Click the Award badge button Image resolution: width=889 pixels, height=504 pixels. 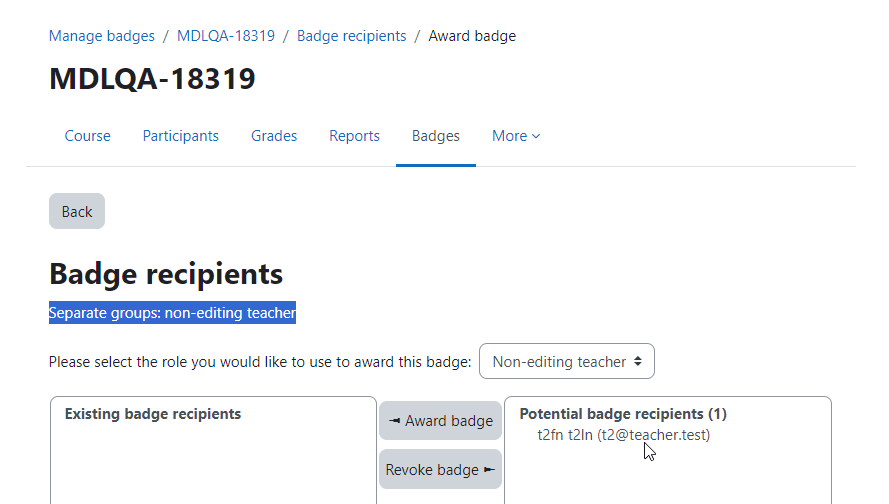coord(441,421)
